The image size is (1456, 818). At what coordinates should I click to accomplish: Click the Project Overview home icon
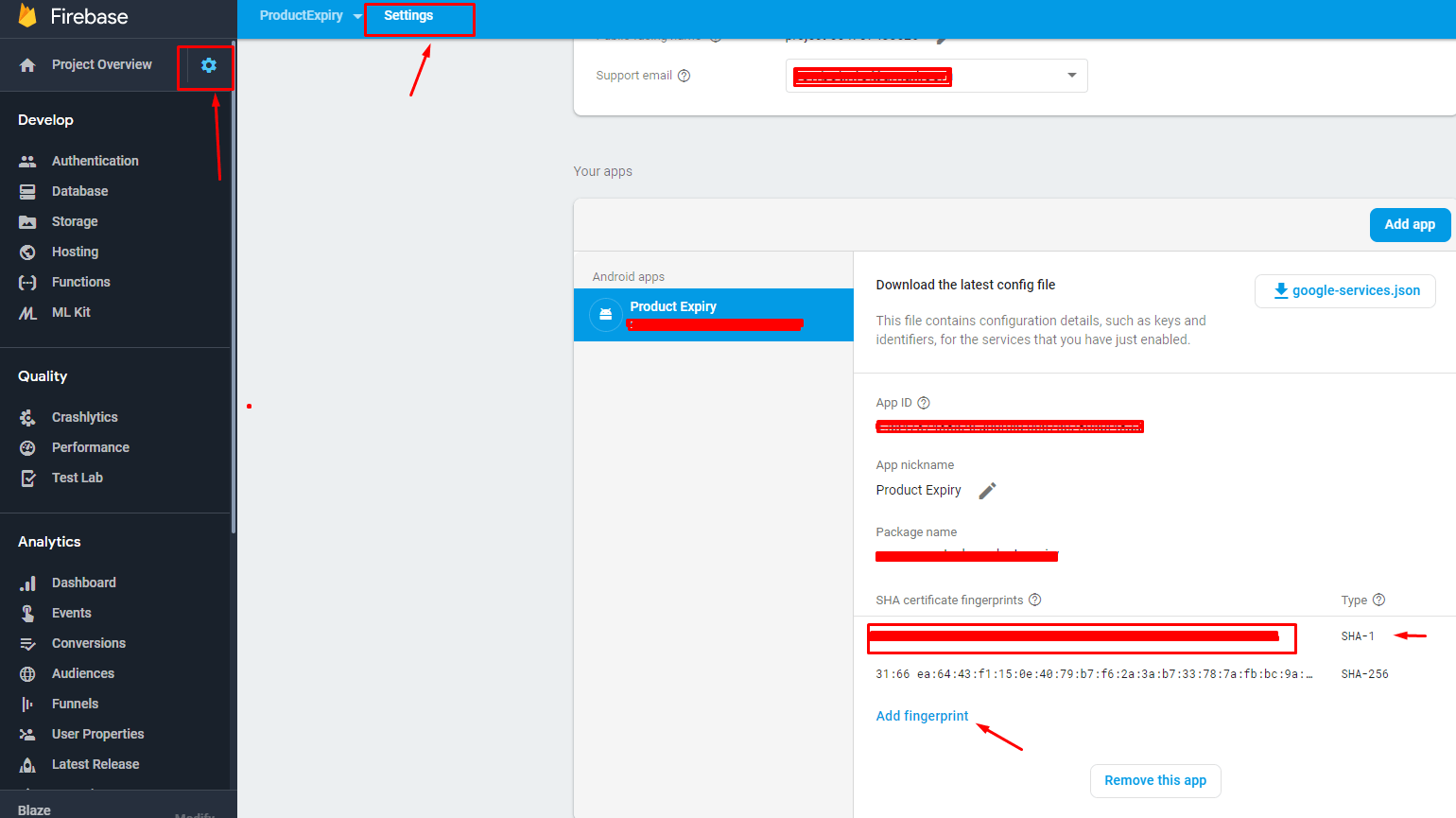[x=27, y=65]
